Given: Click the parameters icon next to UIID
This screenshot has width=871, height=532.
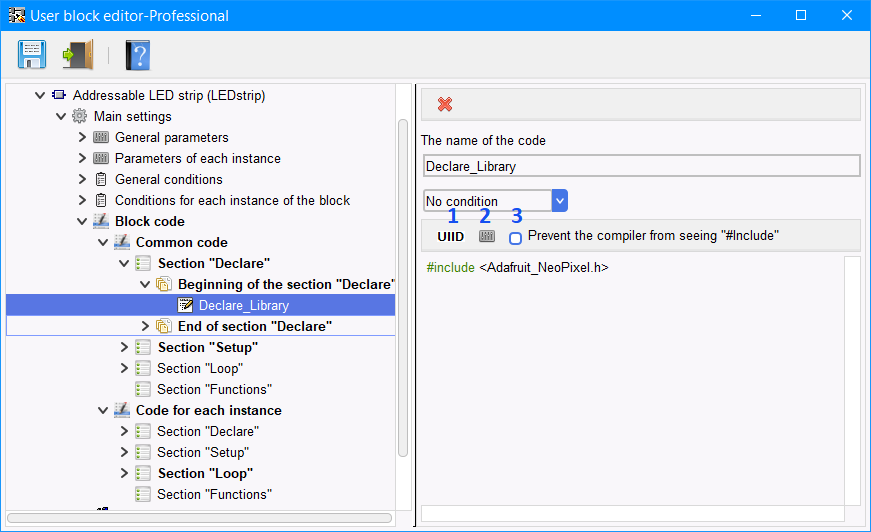Looking at the screenshot, I should point(487,236).
